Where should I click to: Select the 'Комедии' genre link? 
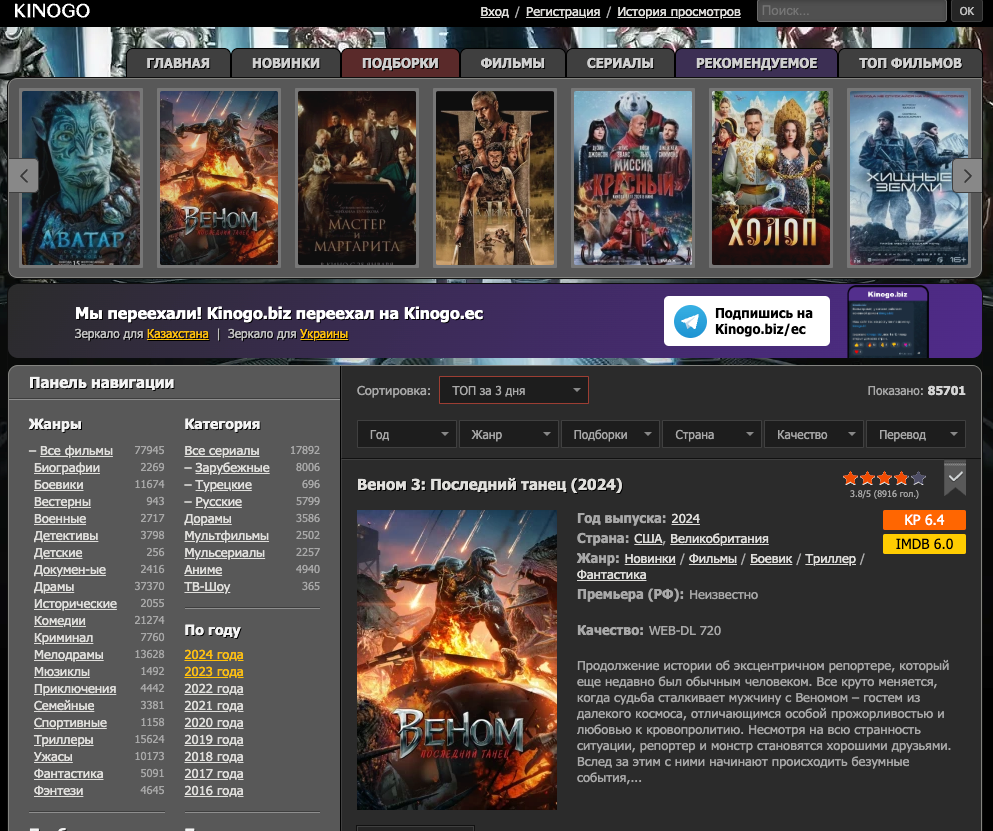click(x=60, y=621)
